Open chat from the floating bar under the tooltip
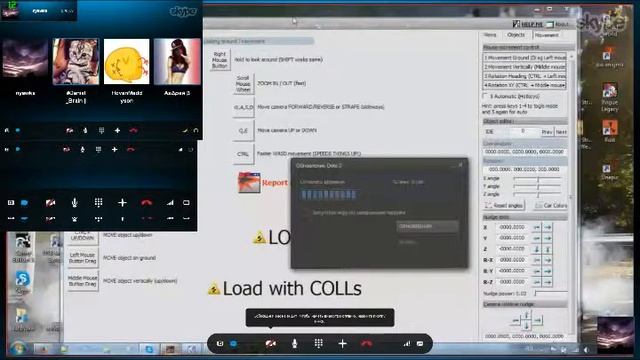640x360 pixels. pyautogui.click(x=233, y=344)
